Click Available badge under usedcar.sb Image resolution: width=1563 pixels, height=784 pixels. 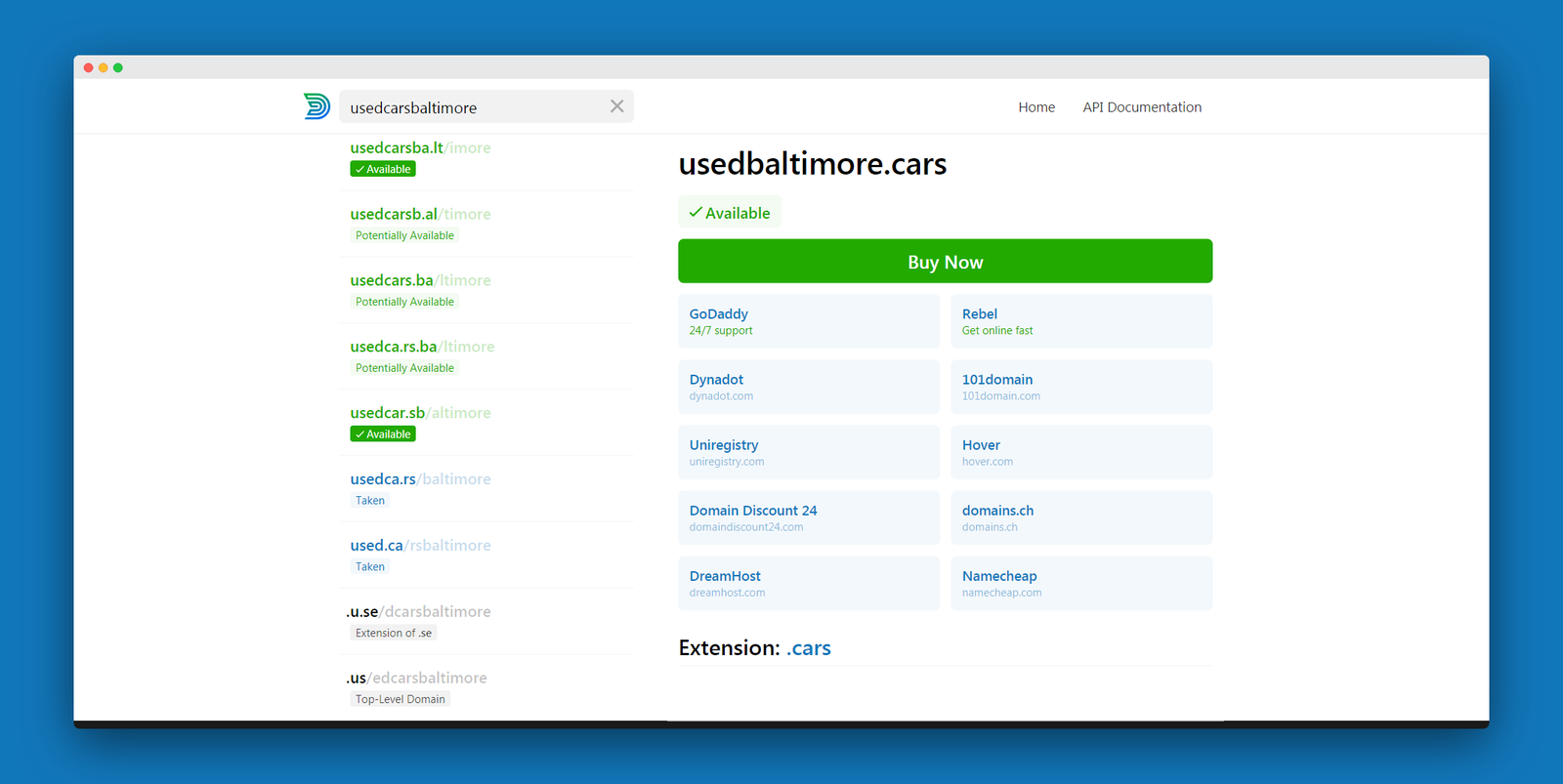[383, 434]
